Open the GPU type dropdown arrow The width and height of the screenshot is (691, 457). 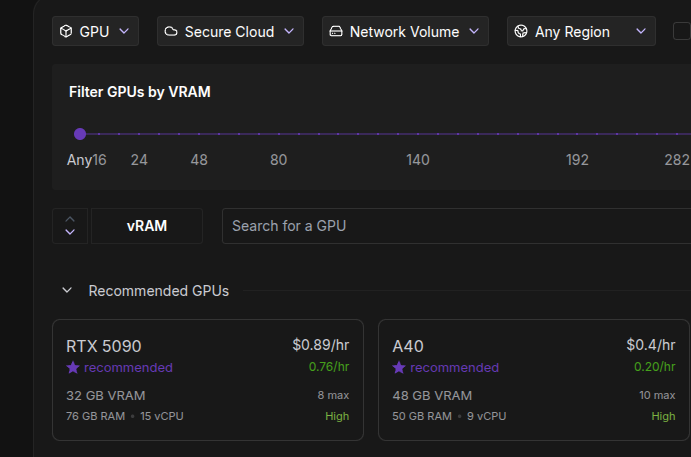click(x=124, y=32)
